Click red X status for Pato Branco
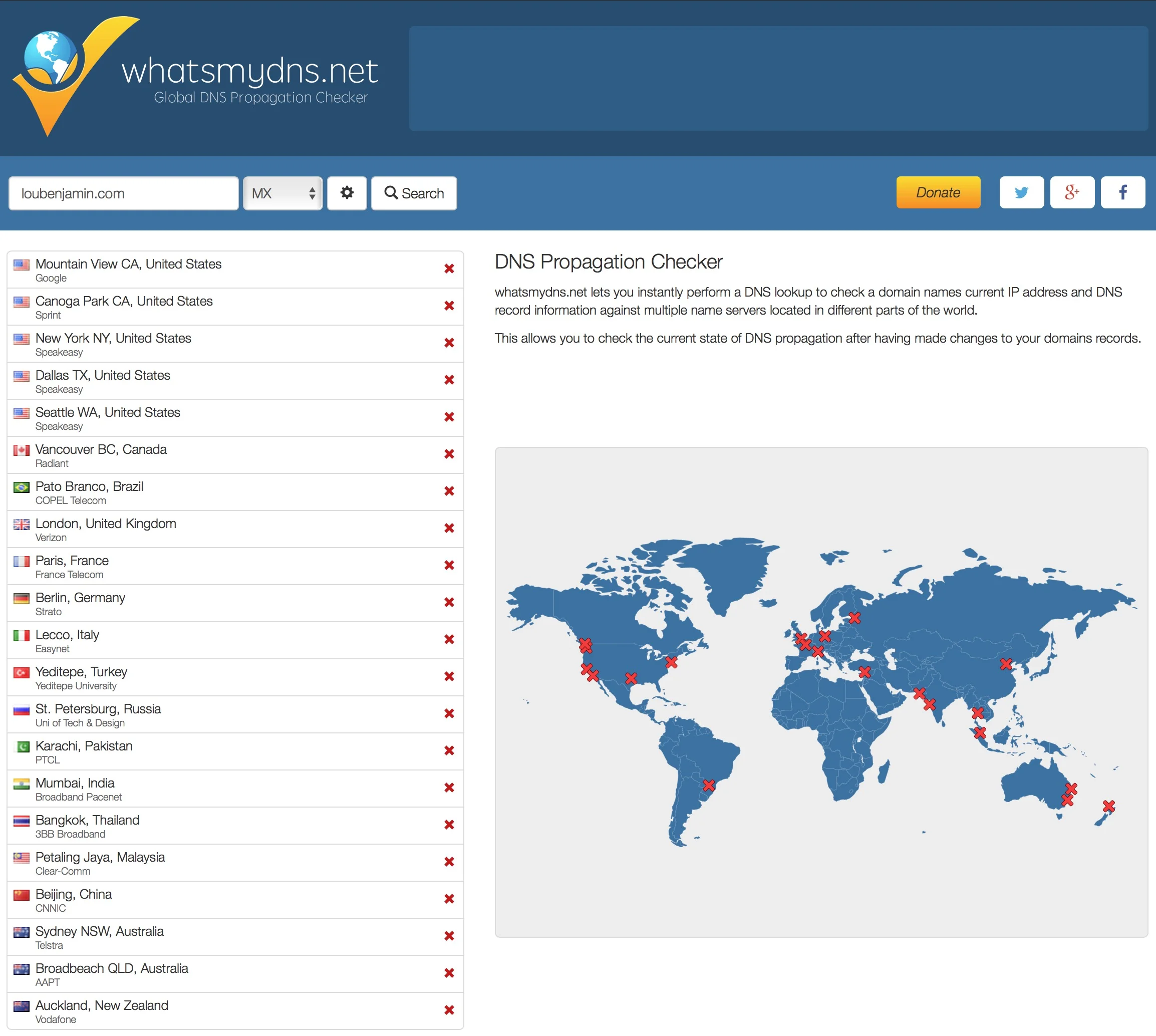 click(449, 490)
